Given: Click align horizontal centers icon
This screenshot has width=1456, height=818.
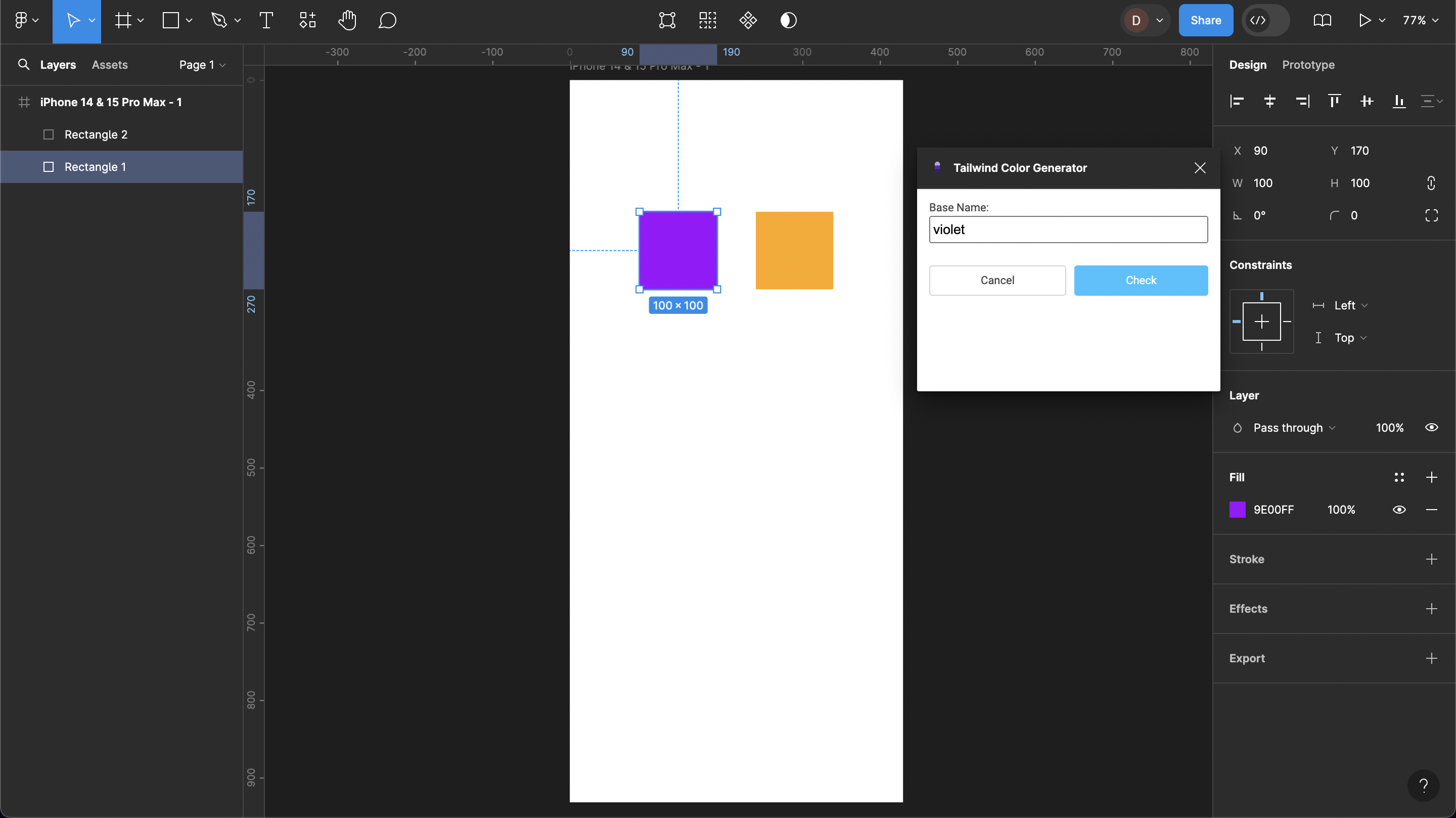Looking at the screenshot, I should (x=1269, y=101).
